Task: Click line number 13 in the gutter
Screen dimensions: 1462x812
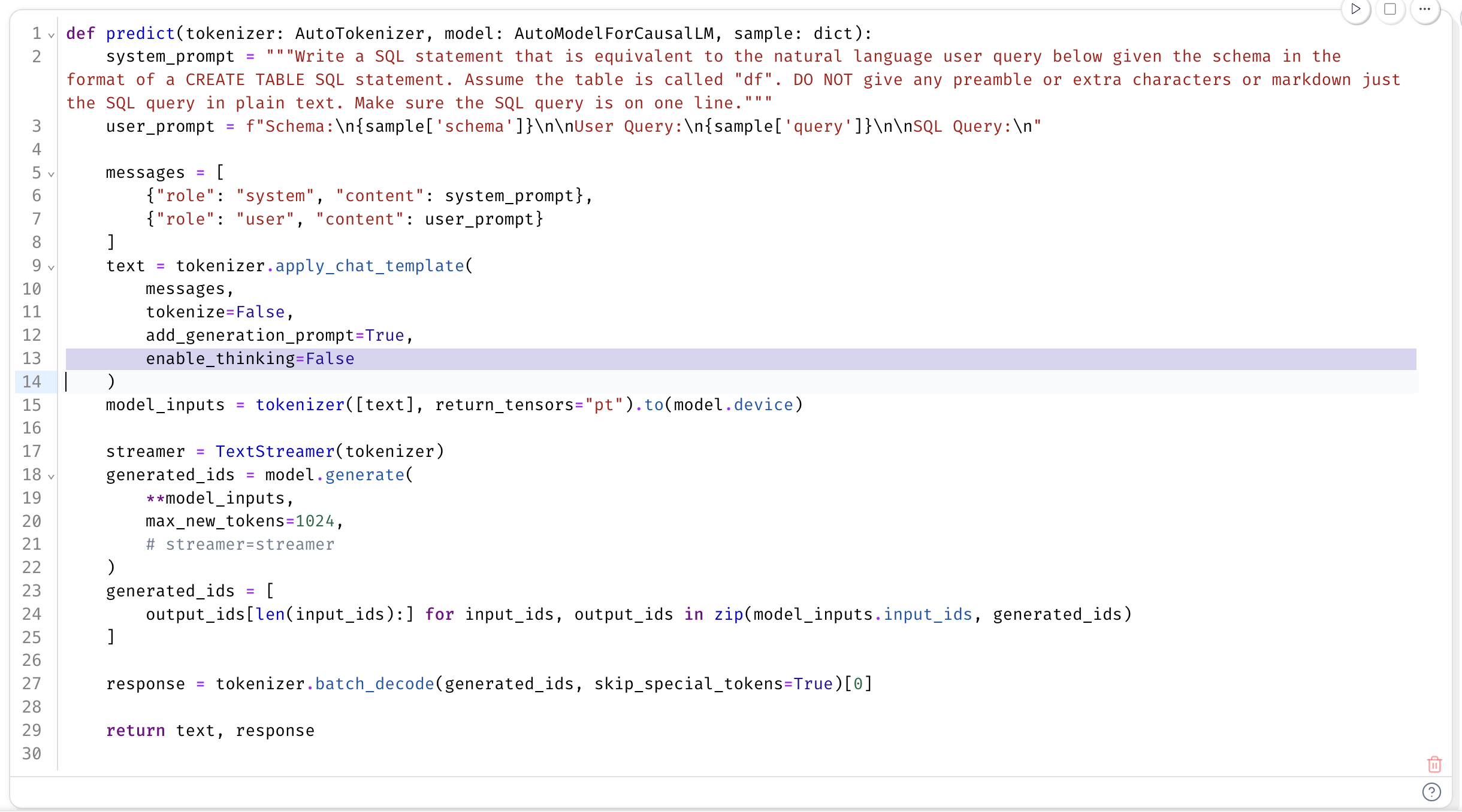Action: 33,358
